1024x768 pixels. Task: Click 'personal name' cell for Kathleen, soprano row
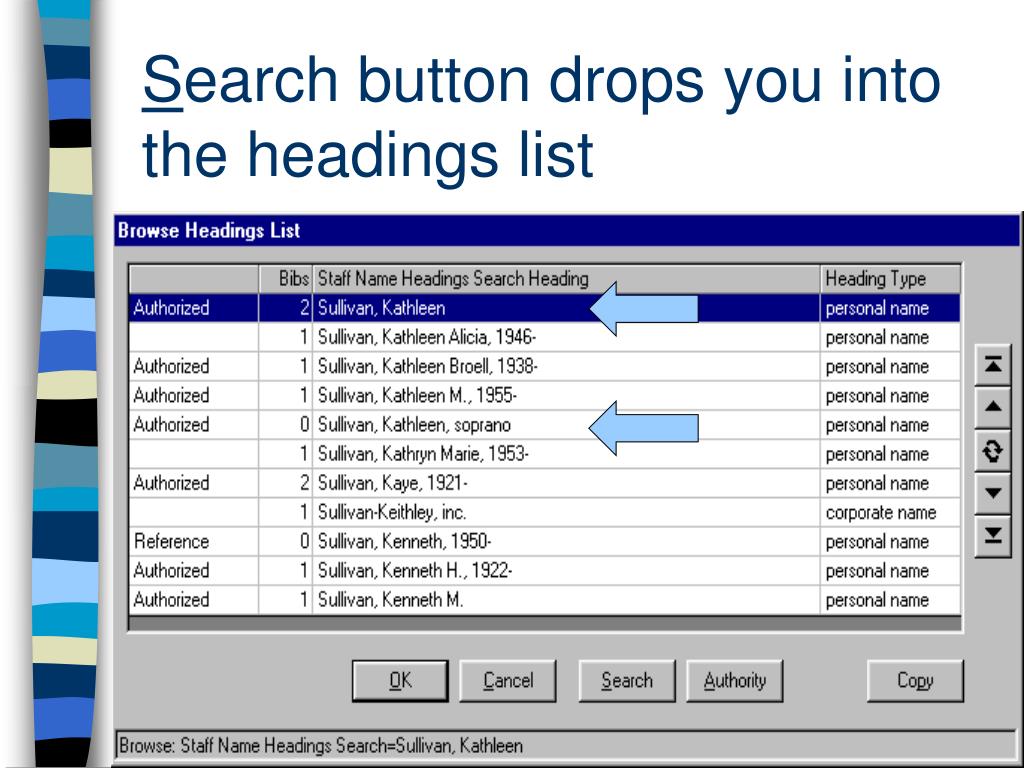click(890, 425)
